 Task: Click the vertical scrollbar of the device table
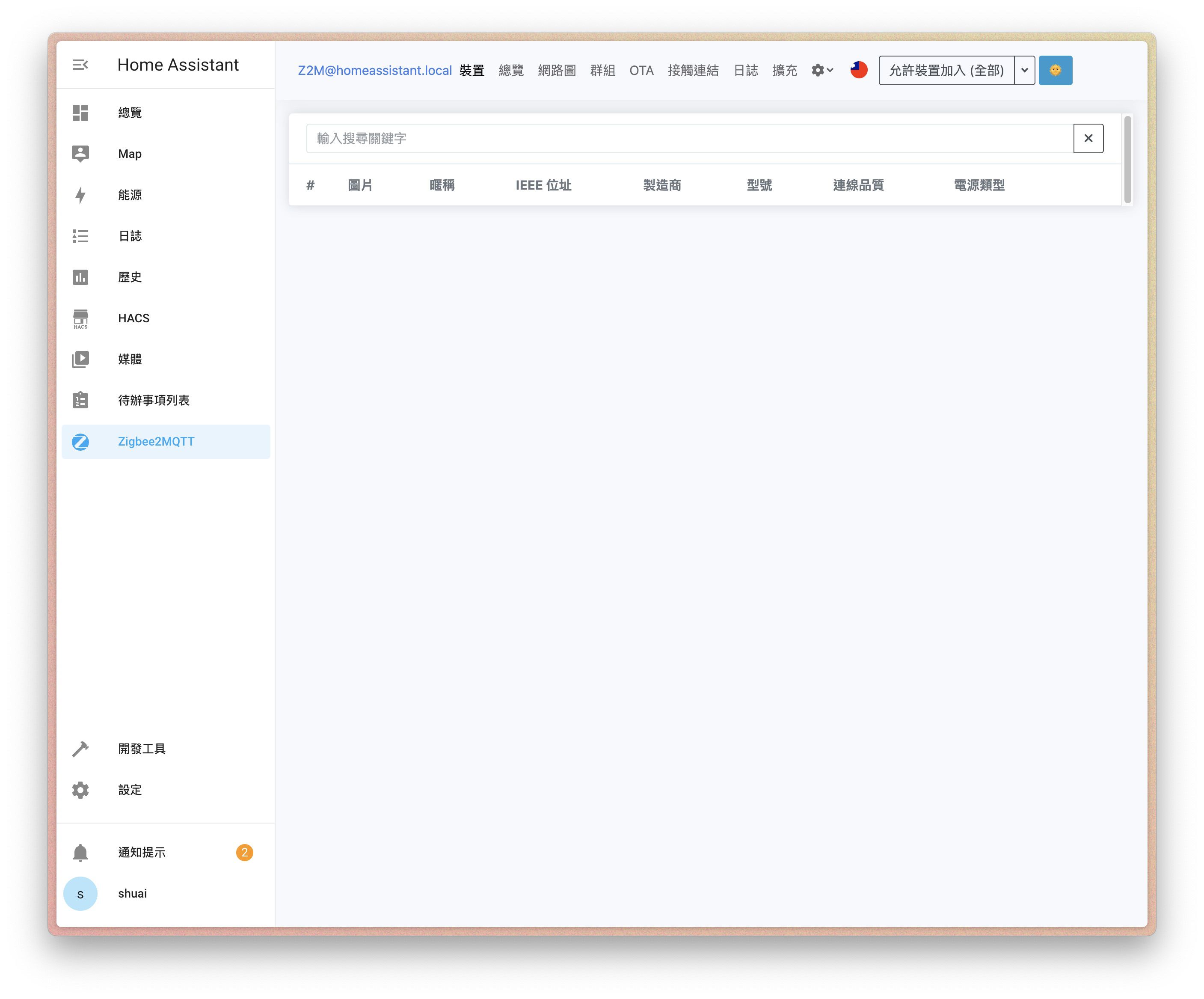tap(1128, 159)
